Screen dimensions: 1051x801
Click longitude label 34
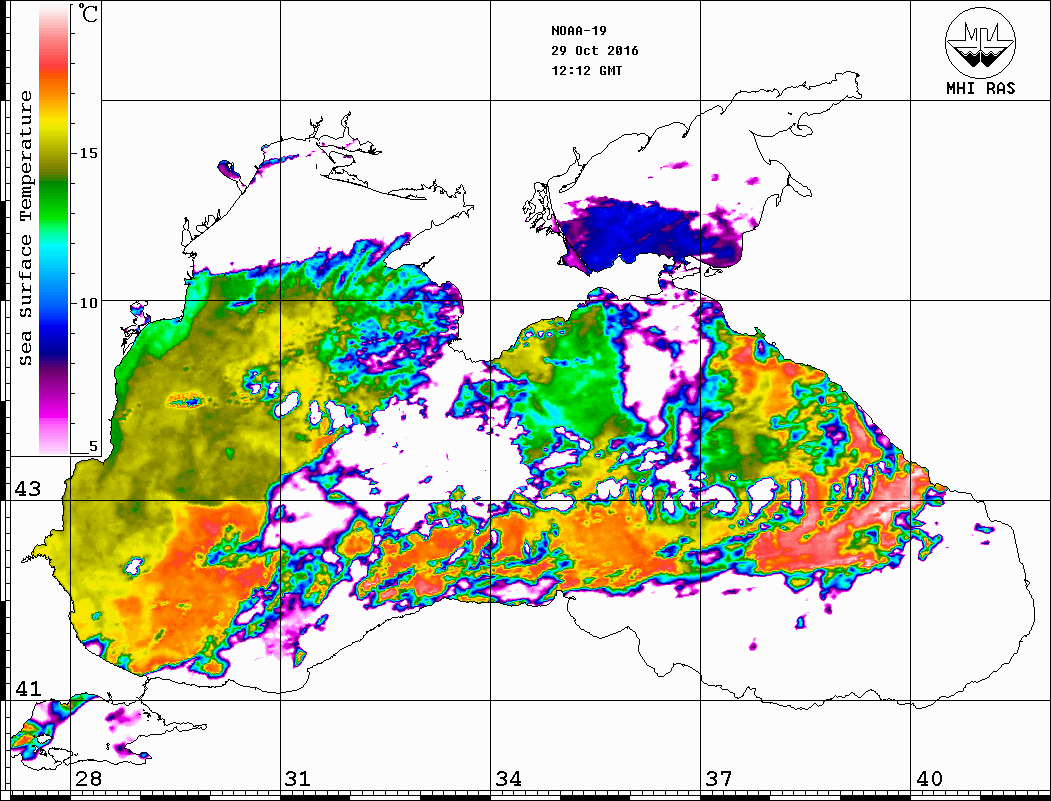point(508,779)
